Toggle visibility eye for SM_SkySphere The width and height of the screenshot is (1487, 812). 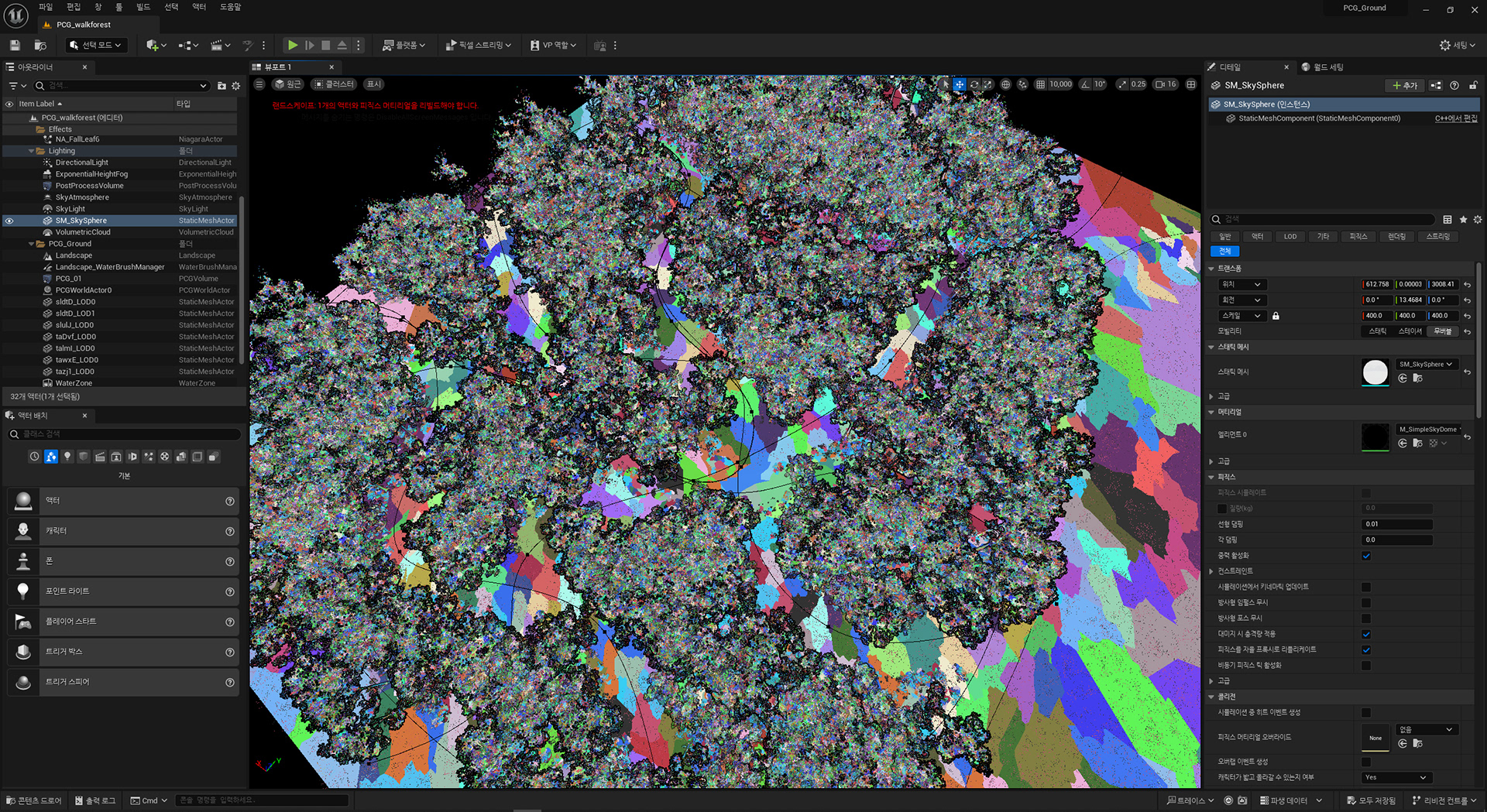click(x=9, y=221)
